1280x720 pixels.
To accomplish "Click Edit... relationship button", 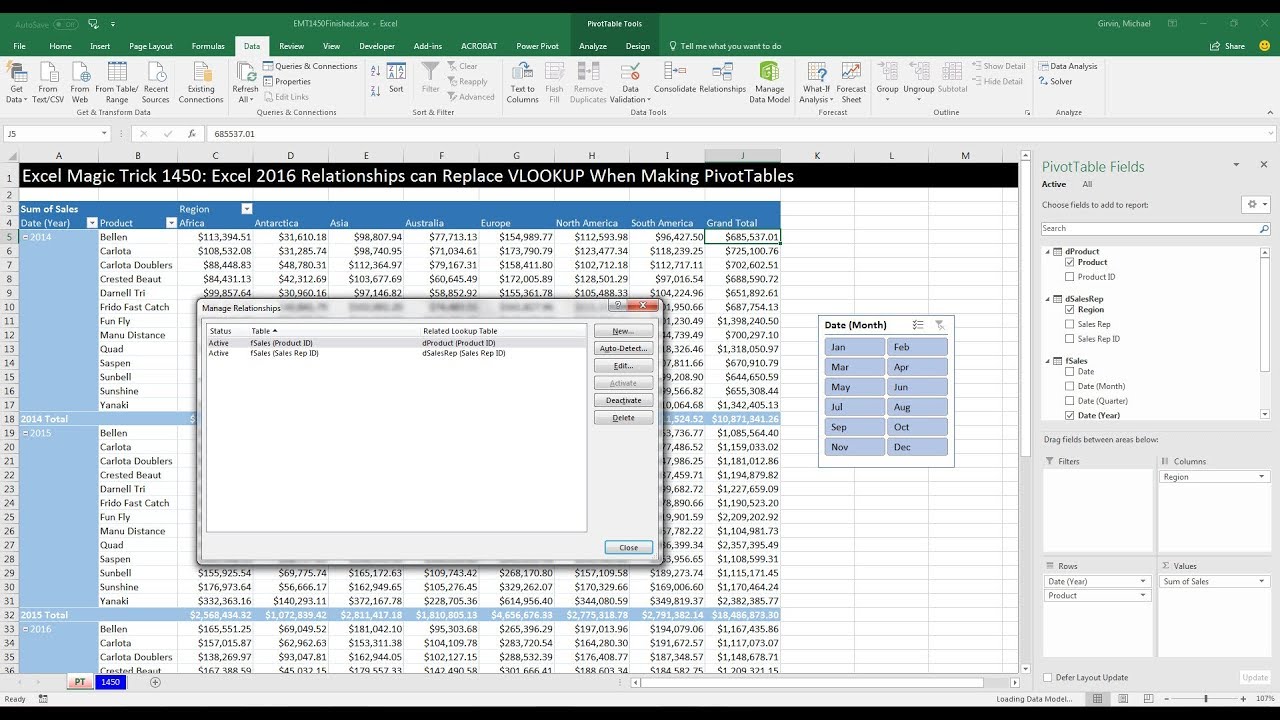I will point(623,366).
